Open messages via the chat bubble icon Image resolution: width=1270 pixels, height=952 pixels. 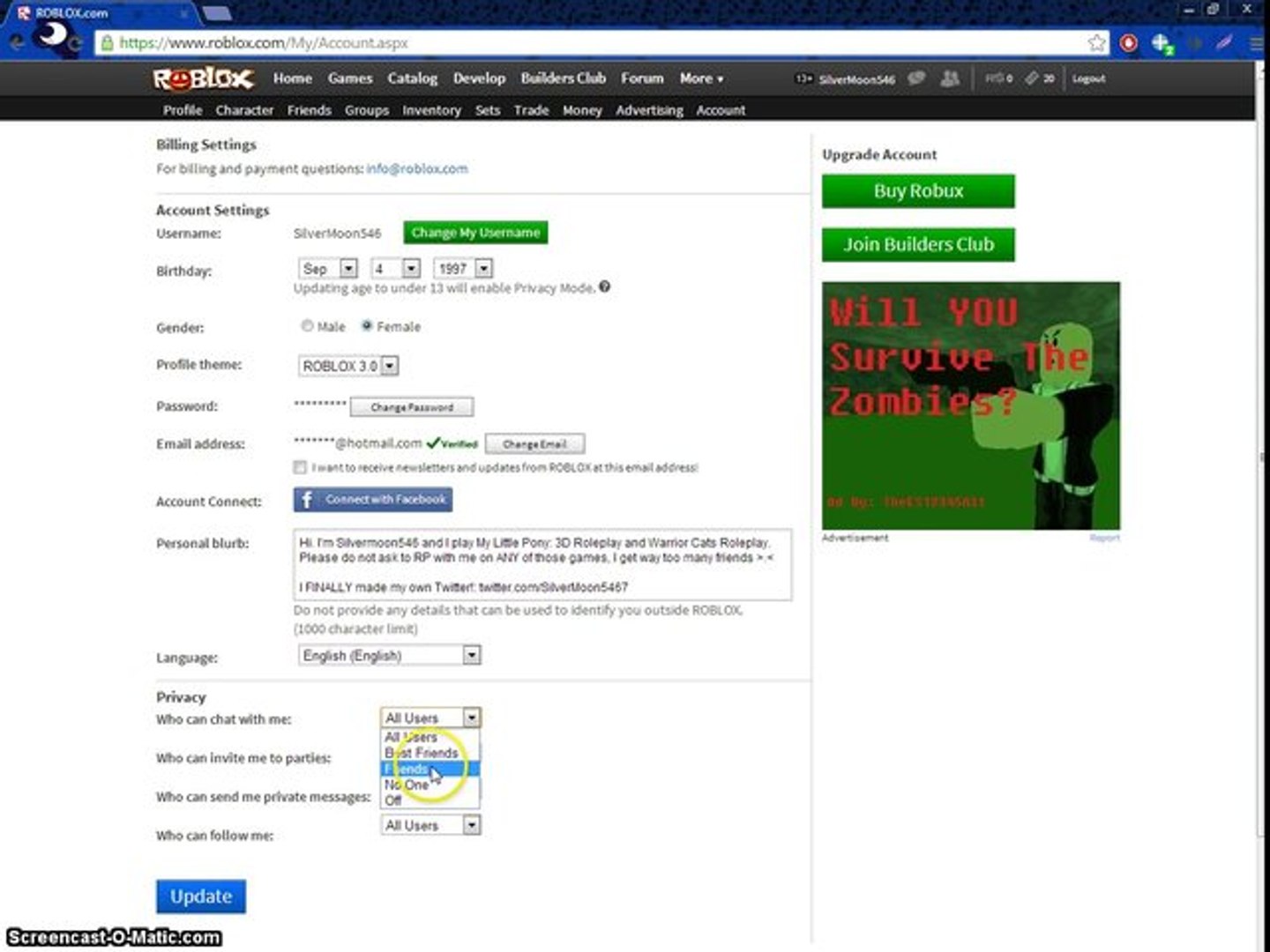[917, 78]
